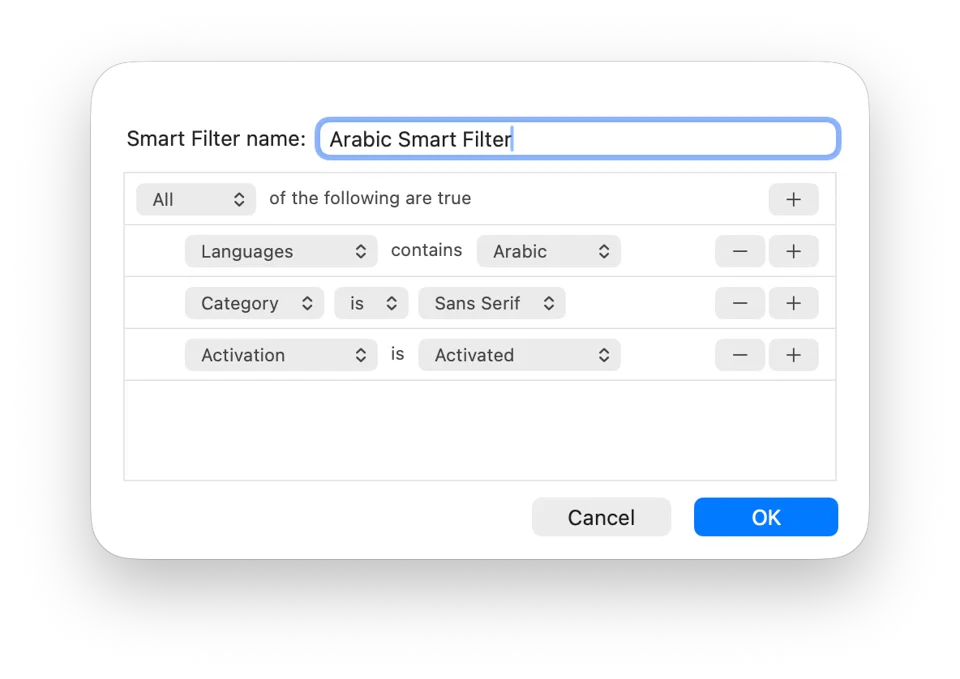Open the Category row's 'is' operator dropdown
The image size is (960, 679).
point(371,304)
